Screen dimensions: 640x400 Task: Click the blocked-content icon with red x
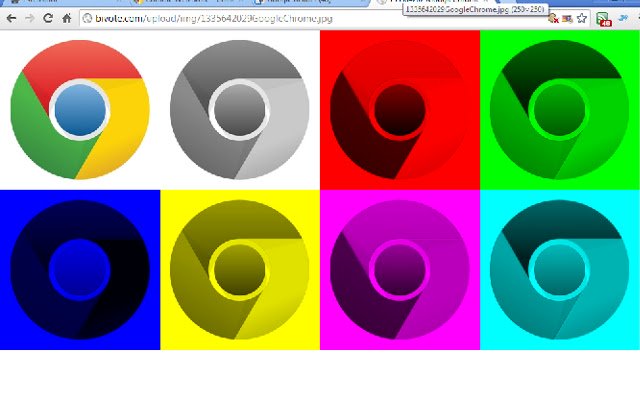553,18
